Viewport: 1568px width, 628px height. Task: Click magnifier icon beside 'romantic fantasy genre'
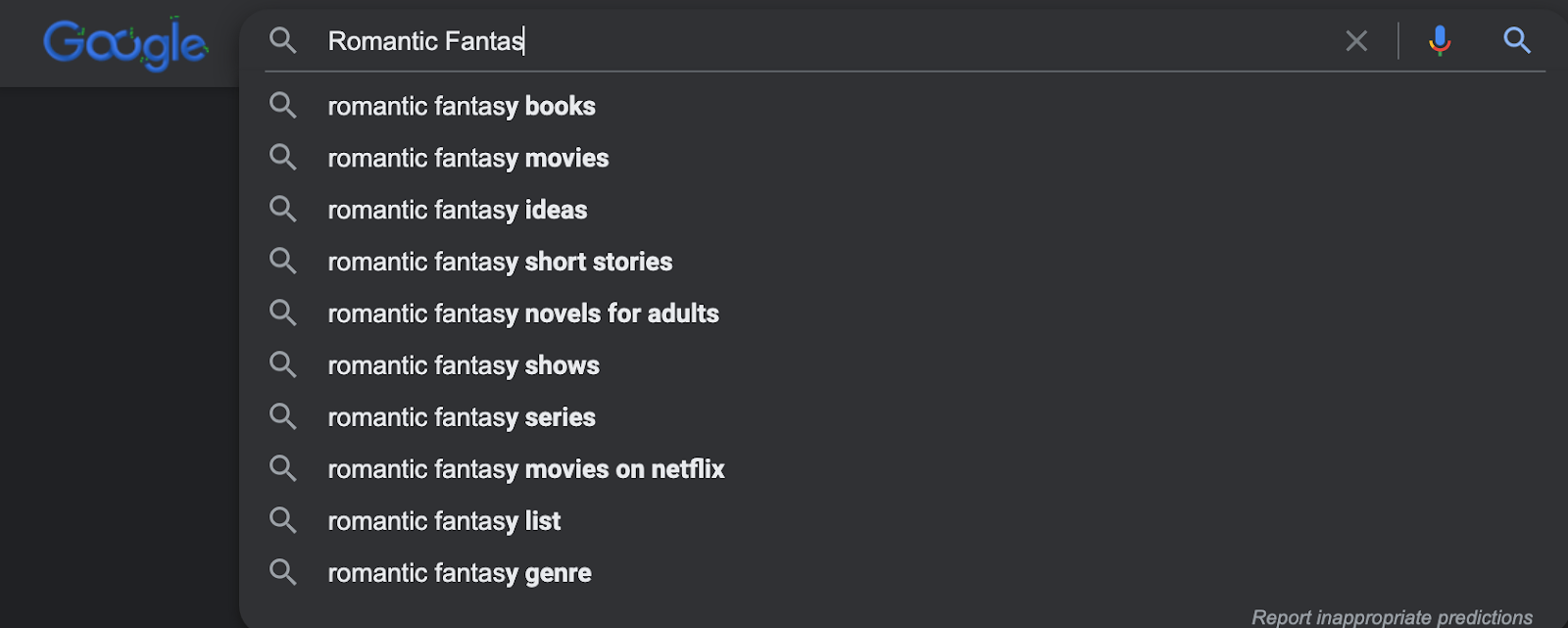coord(283,573)
